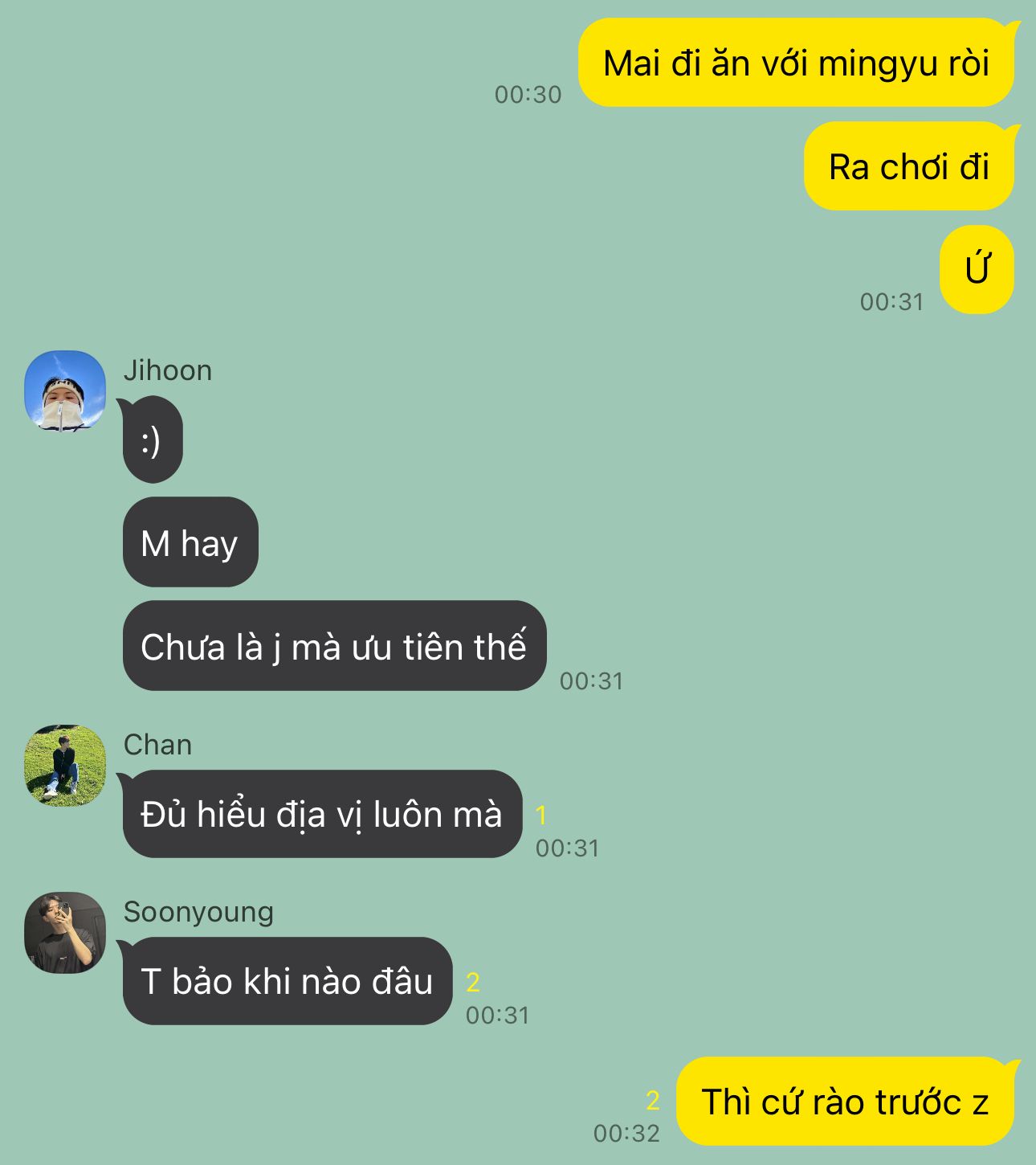Viewport: 1036px width, 1165px height.
Task: Select Jihoon's ":)" message bubble
Action: point(153,440)
